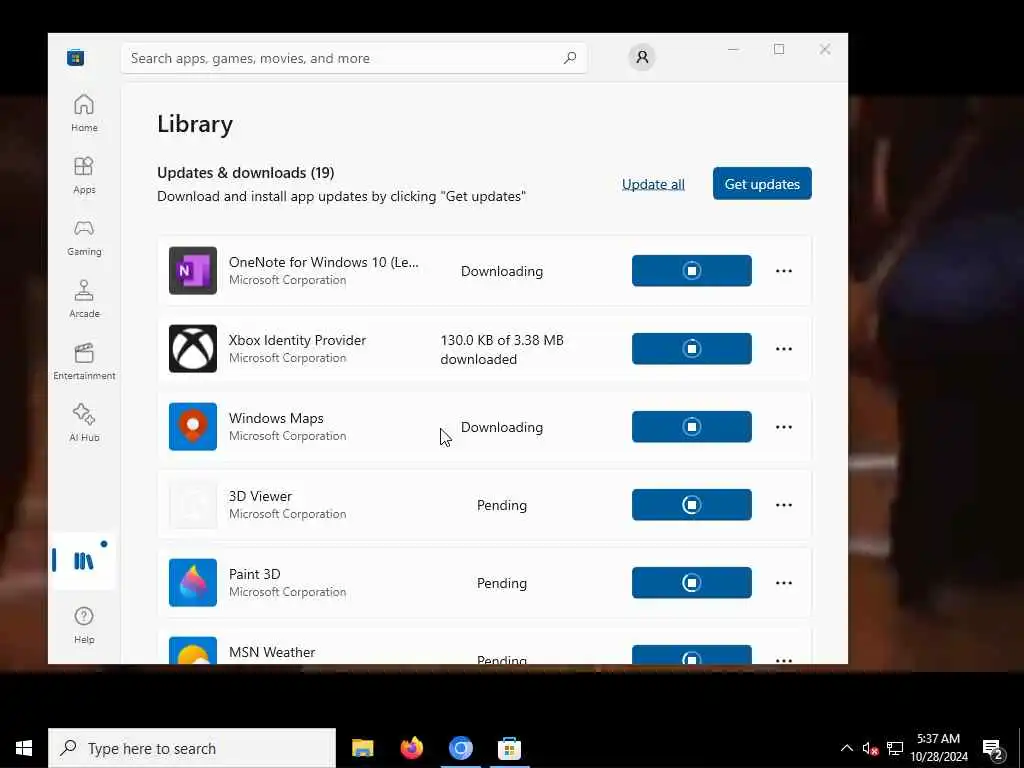Image resolution: width=1024 pixels, height=768 pixels.
Task: Click the Update all link
Action: point(653,184)
